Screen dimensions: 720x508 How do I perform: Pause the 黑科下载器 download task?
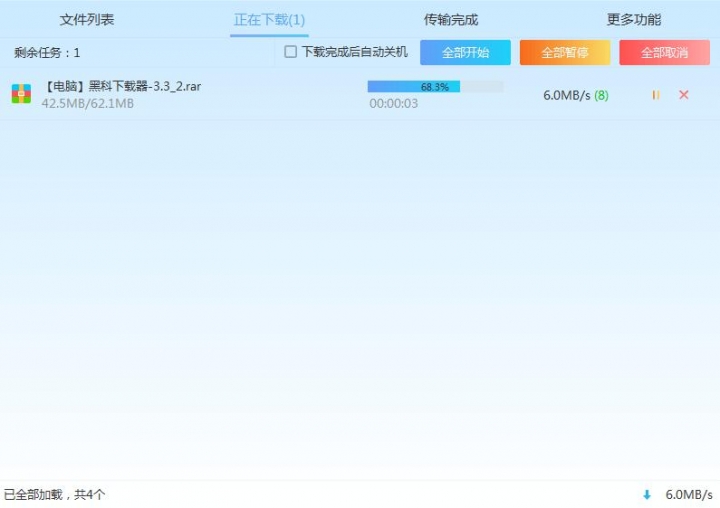[x=655, y=95]
